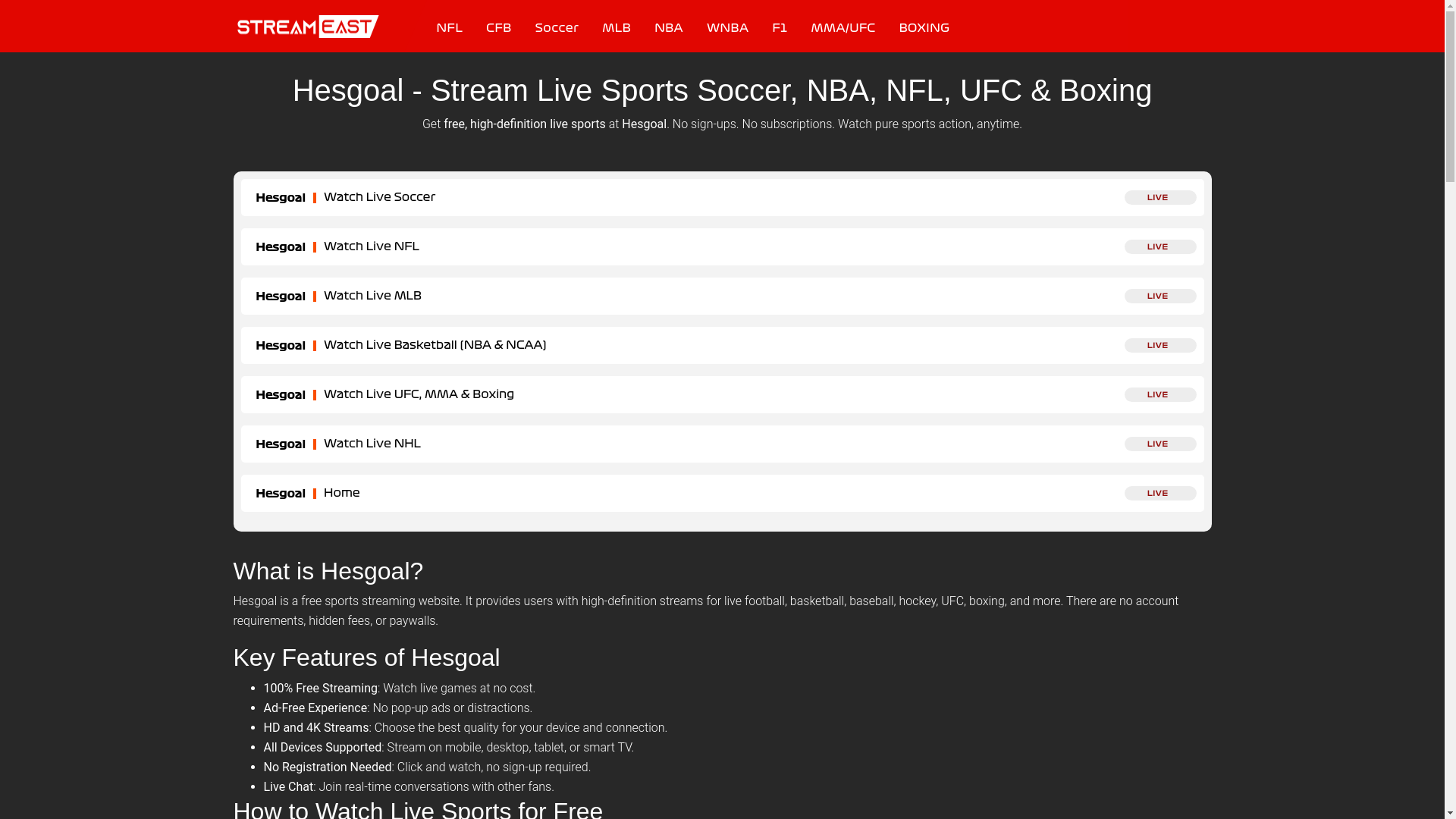Open WNBA from the top menu
This screenshot has width=1456, height=819.
coord(727,27)
